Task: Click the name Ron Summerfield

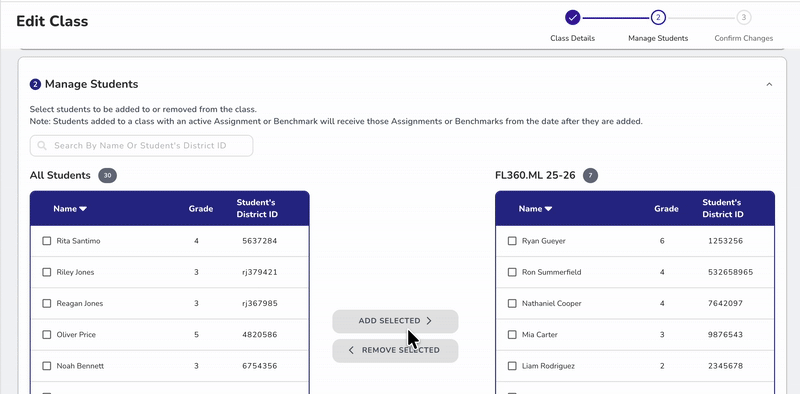Action: tap(552, 273)
